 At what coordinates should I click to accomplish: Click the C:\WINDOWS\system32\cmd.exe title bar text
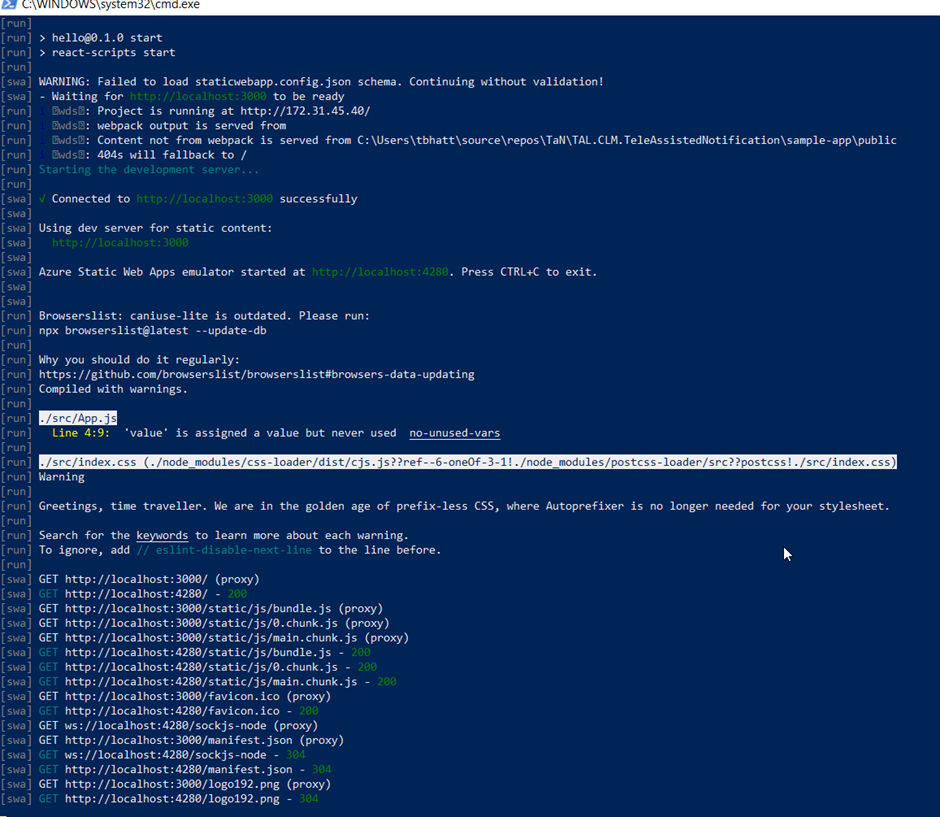pos(110,5)
